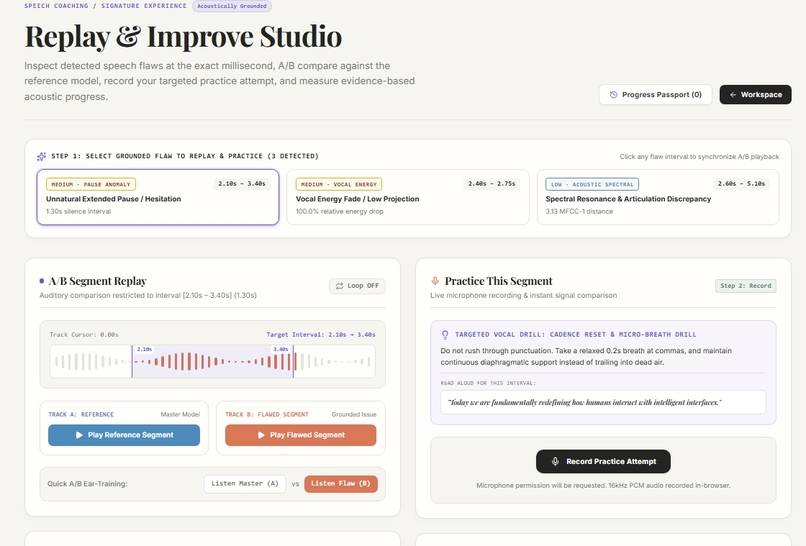Viewport: 806px width, 546px height.
Task: Click the Track A: Reference label
Action: (81, 414)
